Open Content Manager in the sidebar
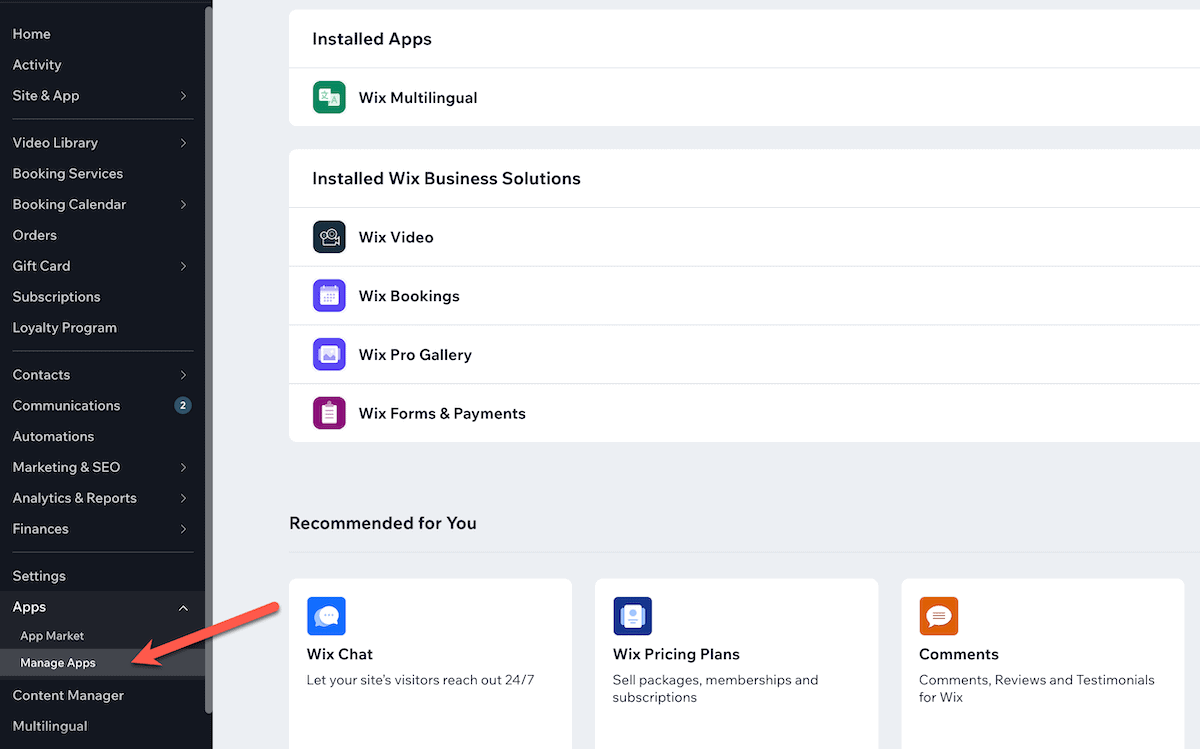 tap(68, 695)
